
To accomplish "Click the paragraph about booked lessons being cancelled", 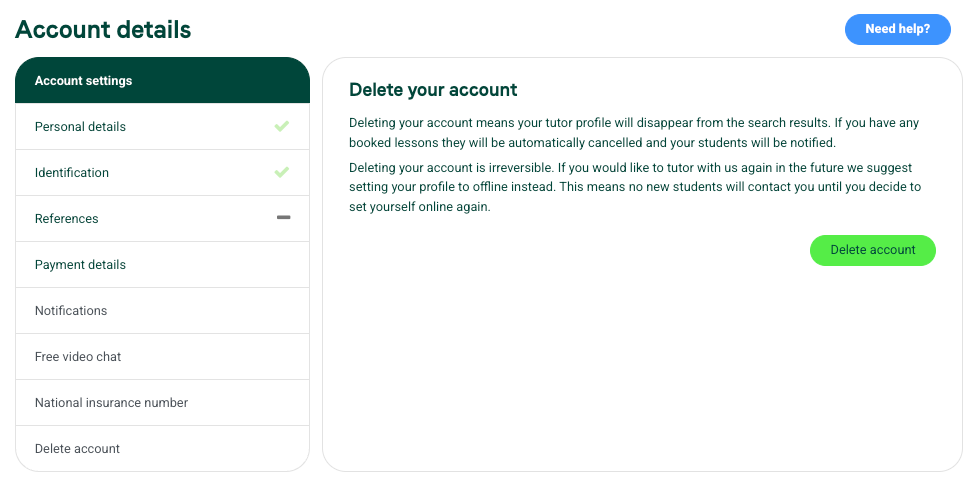I will click(634, 133).
